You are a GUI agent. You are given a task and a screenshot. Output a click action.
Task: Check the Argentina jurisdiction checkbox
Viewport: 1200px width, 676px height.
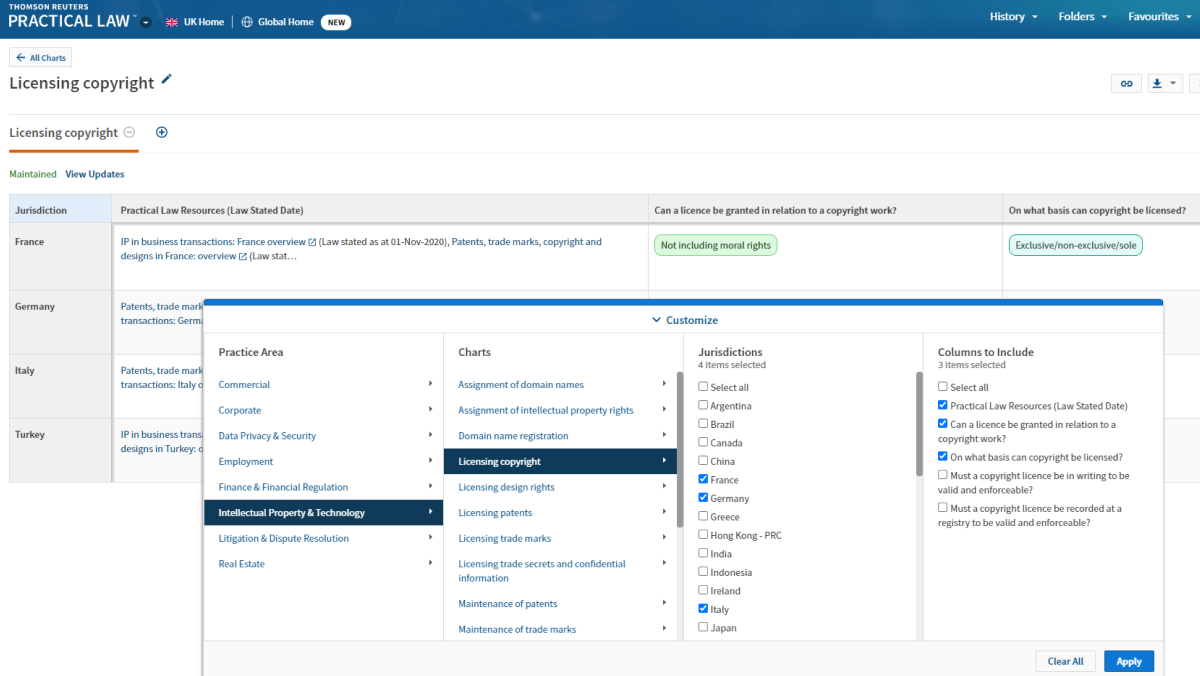point(703,406)
